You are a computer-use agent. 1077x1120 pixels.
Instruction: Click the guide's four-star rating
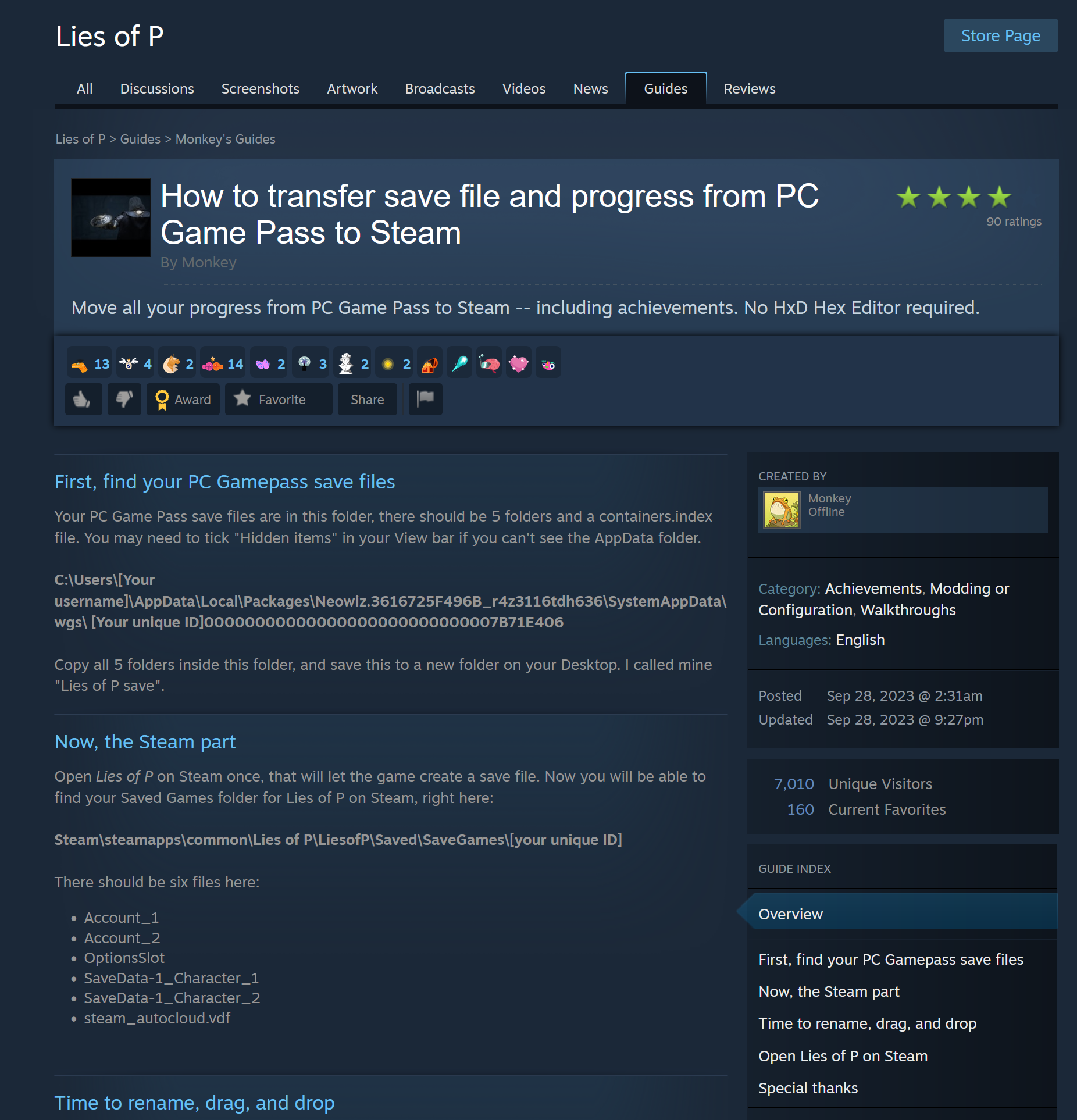954,197
